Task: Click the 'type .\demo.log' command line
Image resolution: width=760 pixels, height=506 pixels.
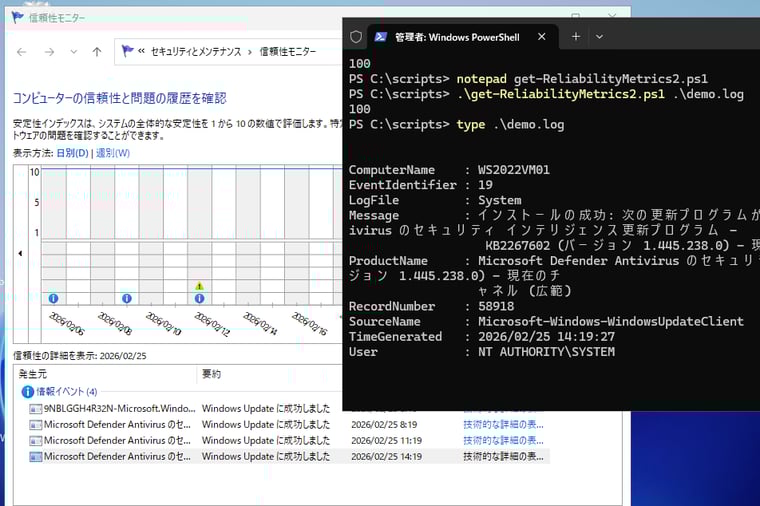Action: 457,125
